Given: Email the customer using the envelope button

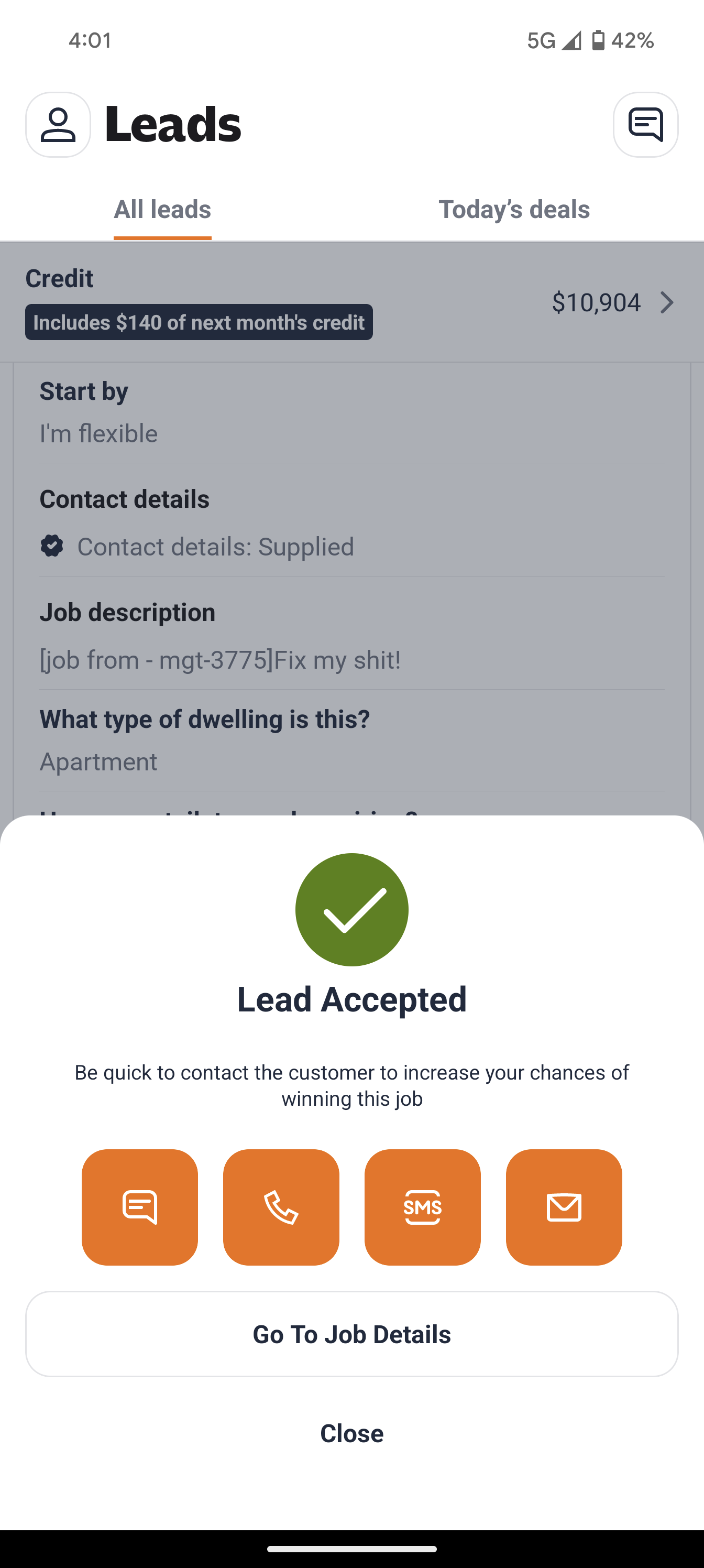Looking at the screenshot, I should pyautogui.click(x=564, y=1206).
